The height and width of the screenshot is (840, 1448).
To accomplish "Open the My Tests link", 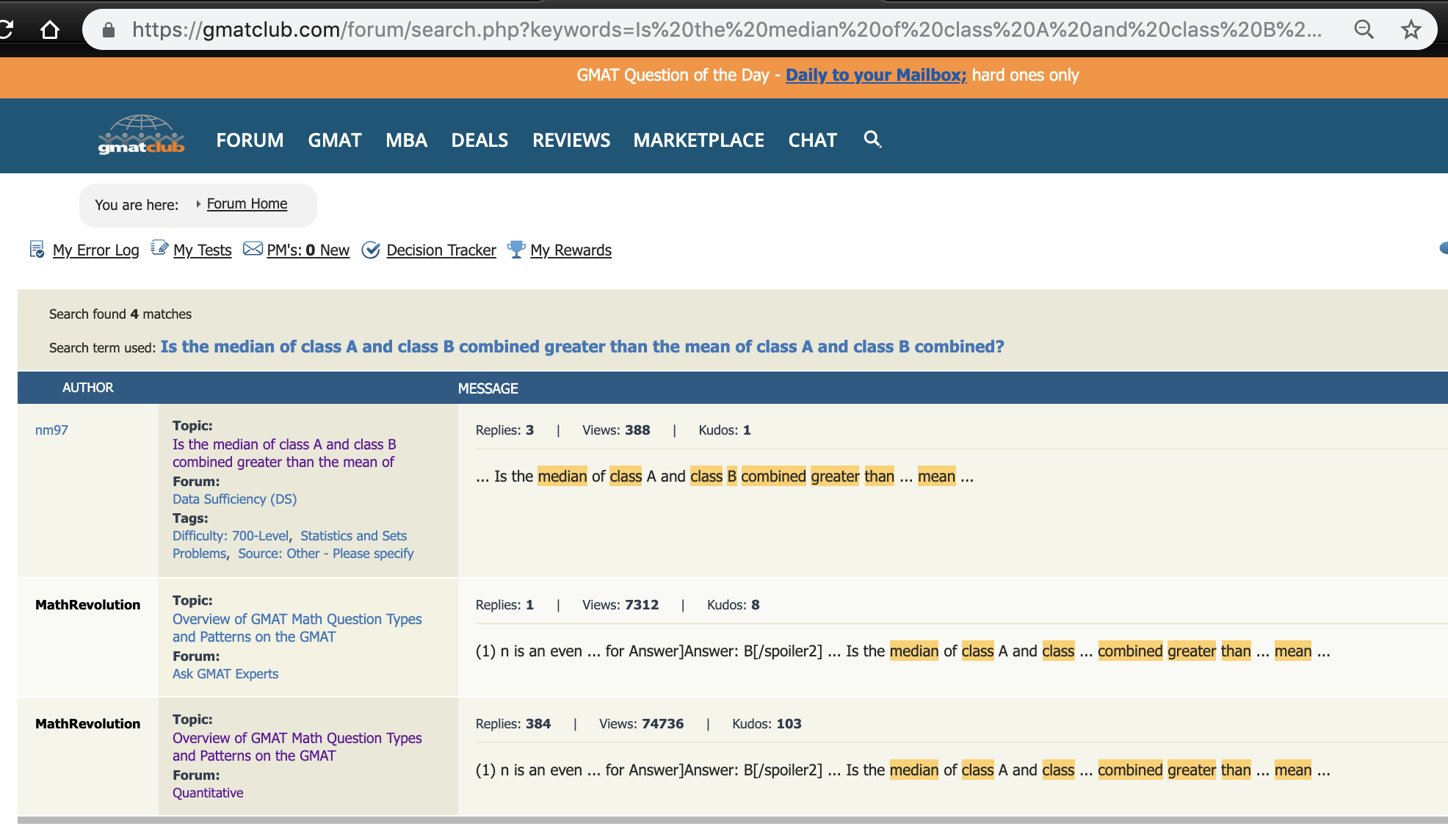I will pos(202,250).
